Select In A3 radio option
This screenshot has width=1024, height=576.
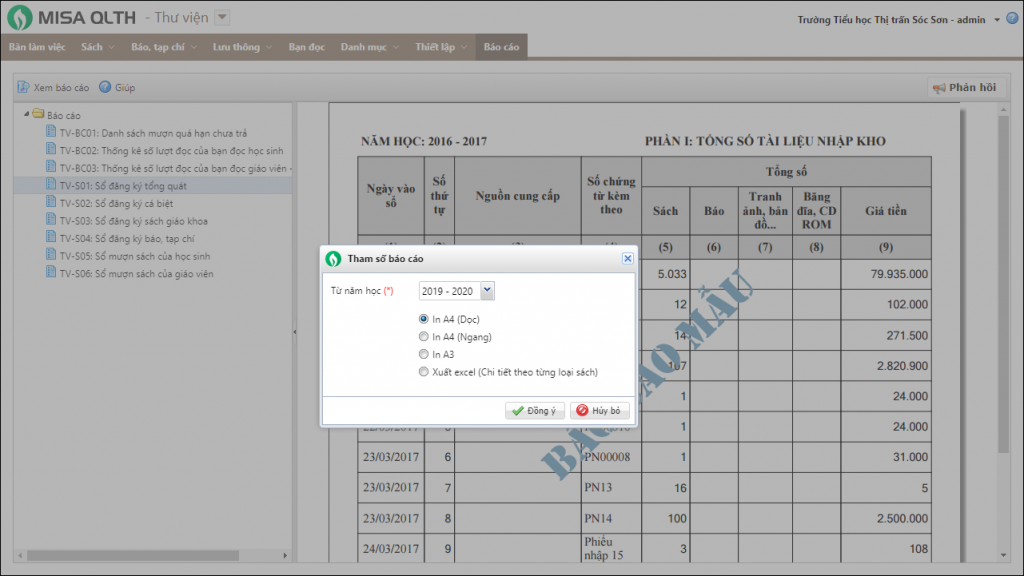[x=424, y=354]
